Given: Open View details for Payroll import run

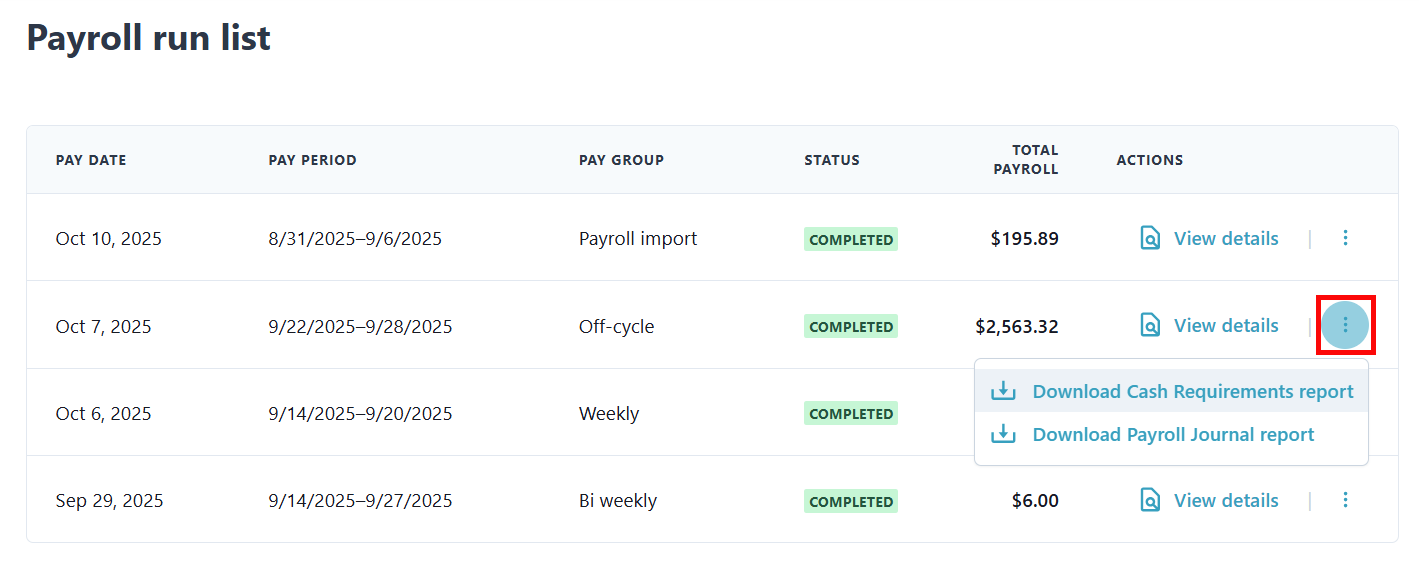Looking at the screenshot, I should pos(1225,239).
